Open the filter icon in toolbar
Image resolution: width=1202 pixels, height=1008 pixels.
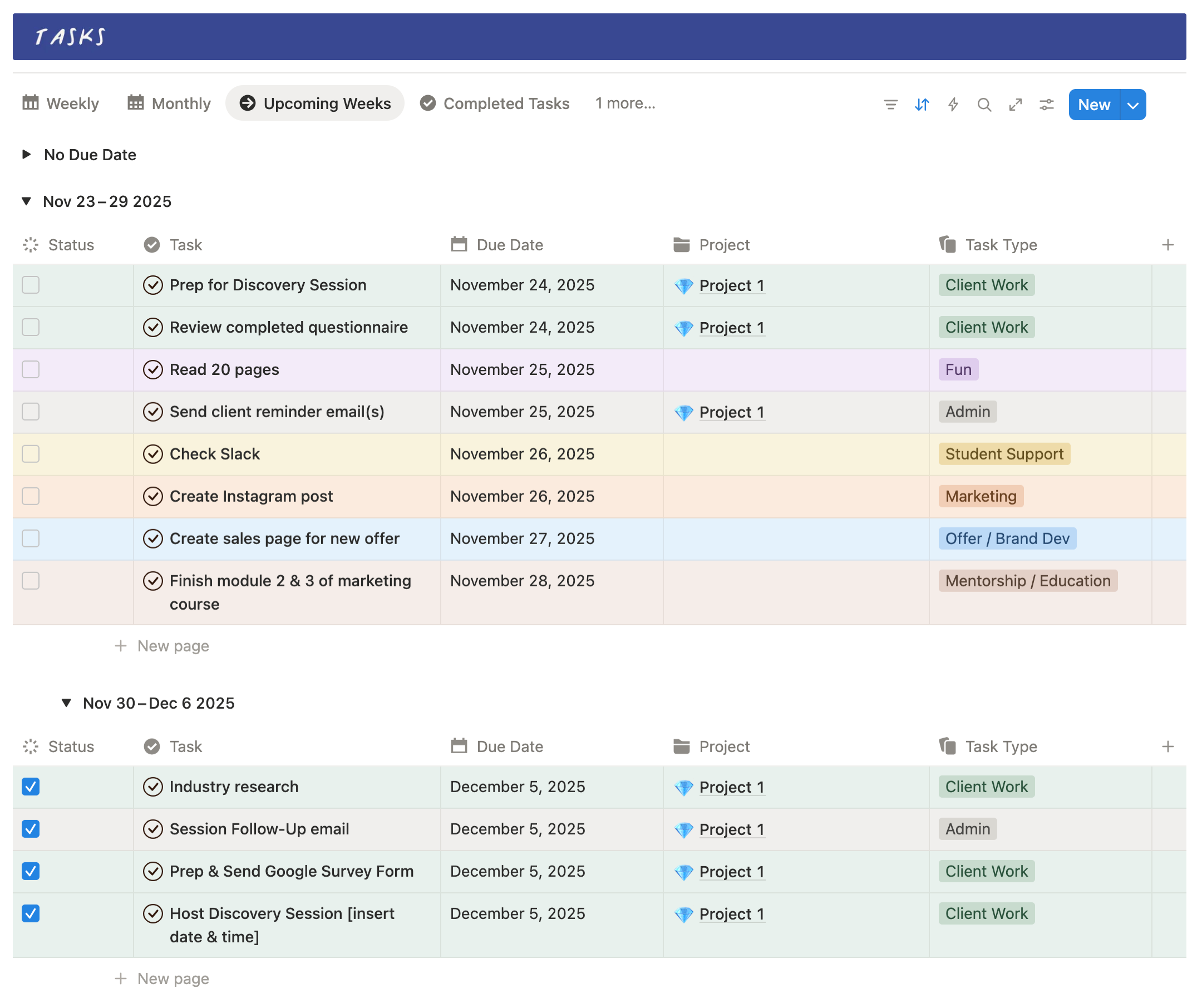(x=890, y=105)
